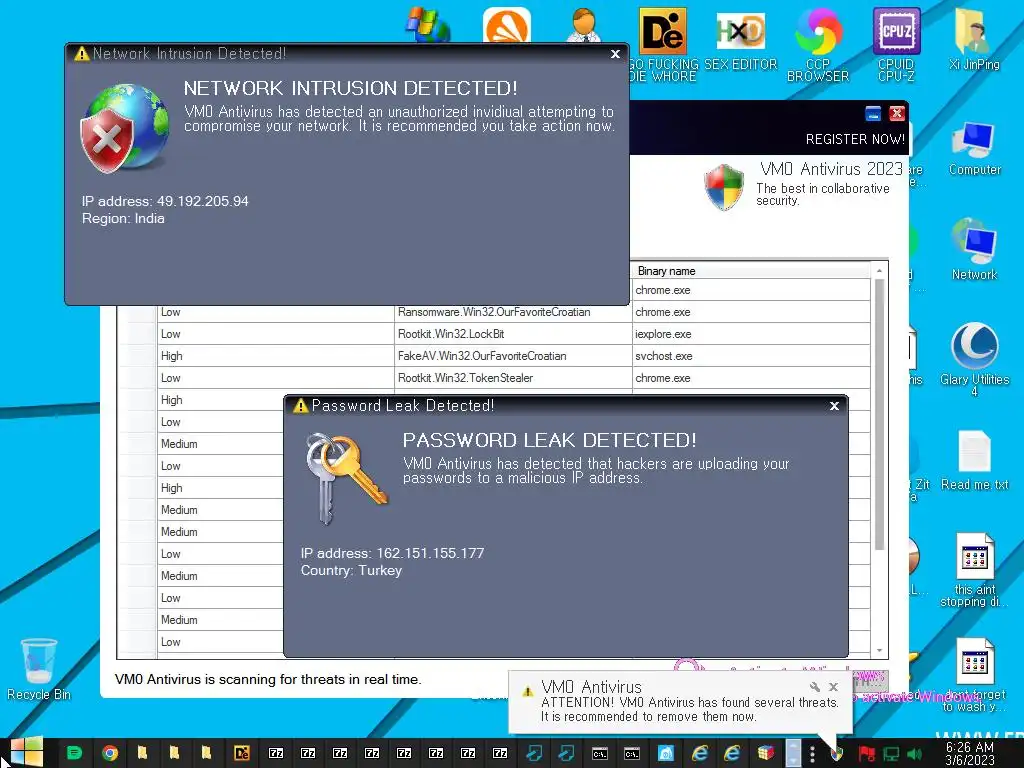Select Ransomware.Win32.OurFavoriteCroatian threat entry

click(x=494, y=312)
